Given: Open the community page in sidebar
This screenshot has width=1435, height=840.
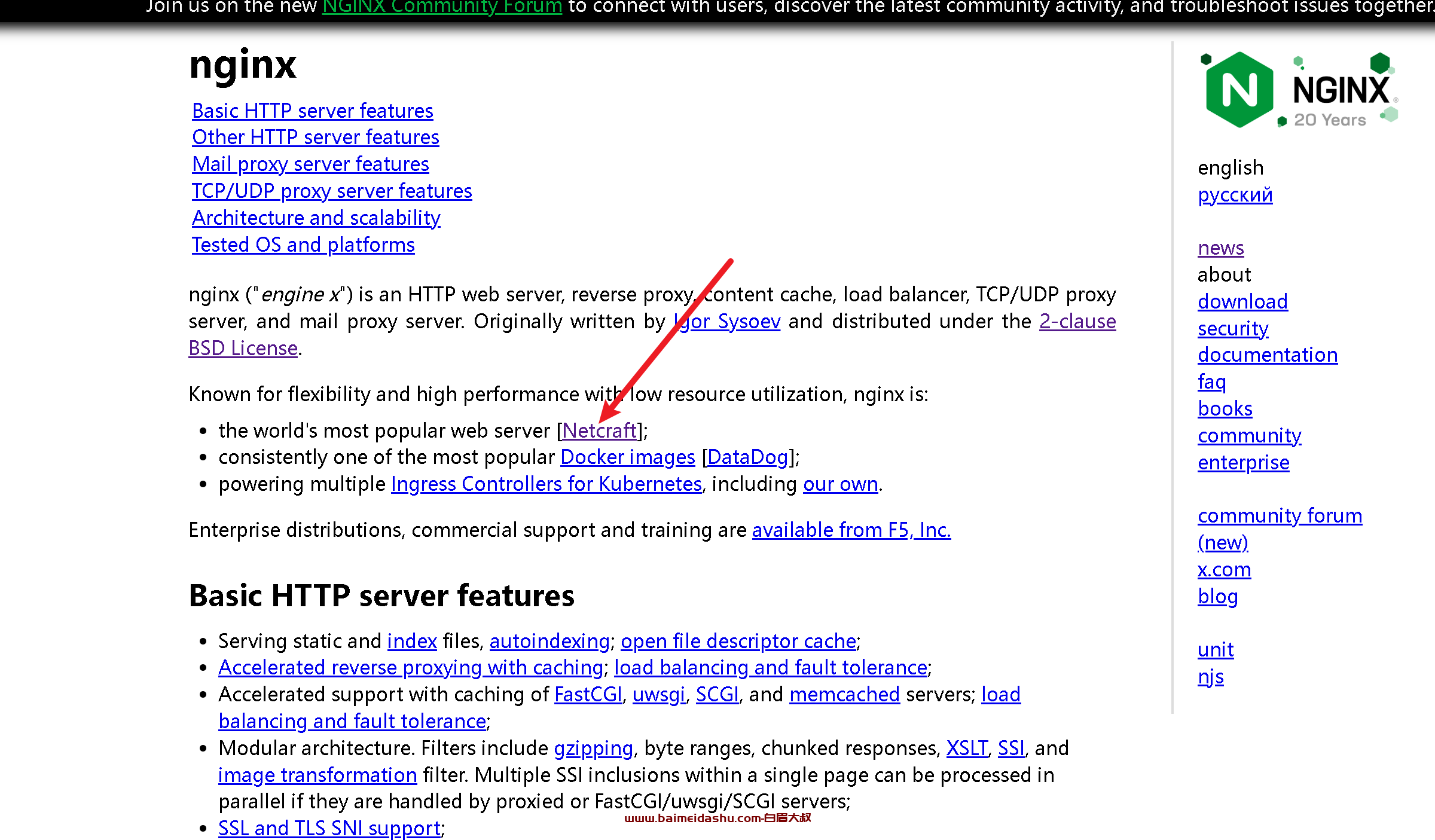Looking at the screenshot, I should [1250, 436].
